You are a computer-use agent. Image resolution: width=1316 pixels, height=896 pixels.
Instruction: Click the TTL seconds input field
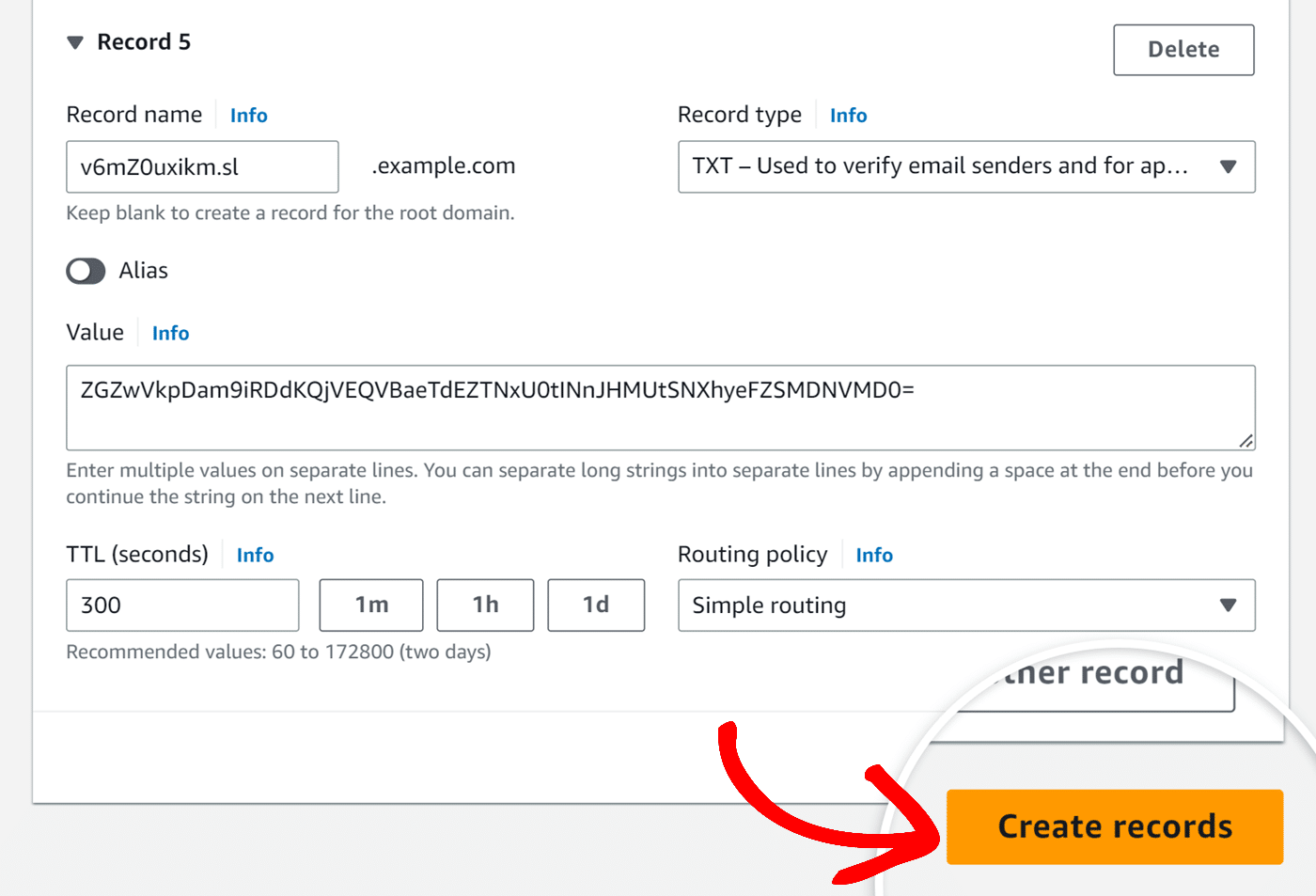click(181, 605)
